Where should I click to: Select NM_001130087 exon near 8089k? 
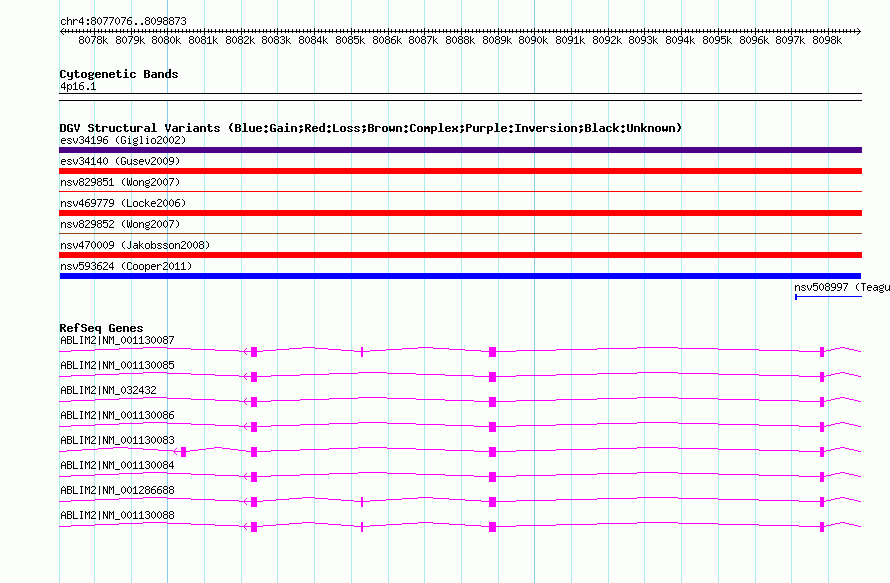click(x=492, y=352)
